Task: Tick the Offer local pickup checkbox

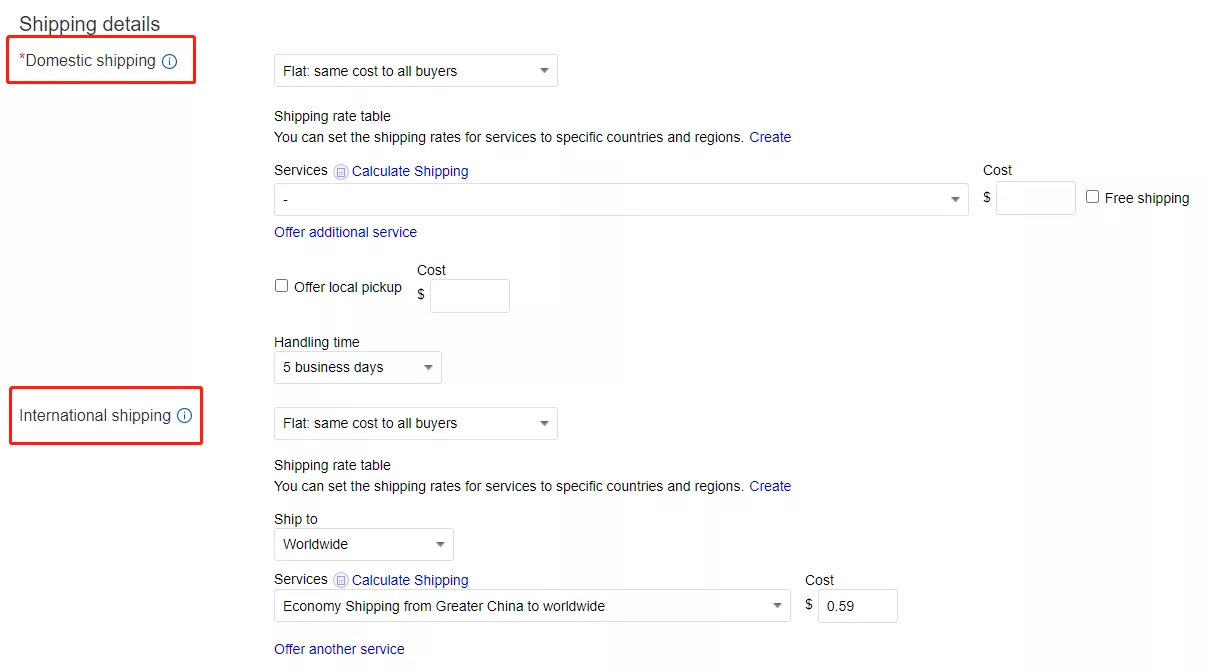Action: pyautogui.click(x=282, y=286)
